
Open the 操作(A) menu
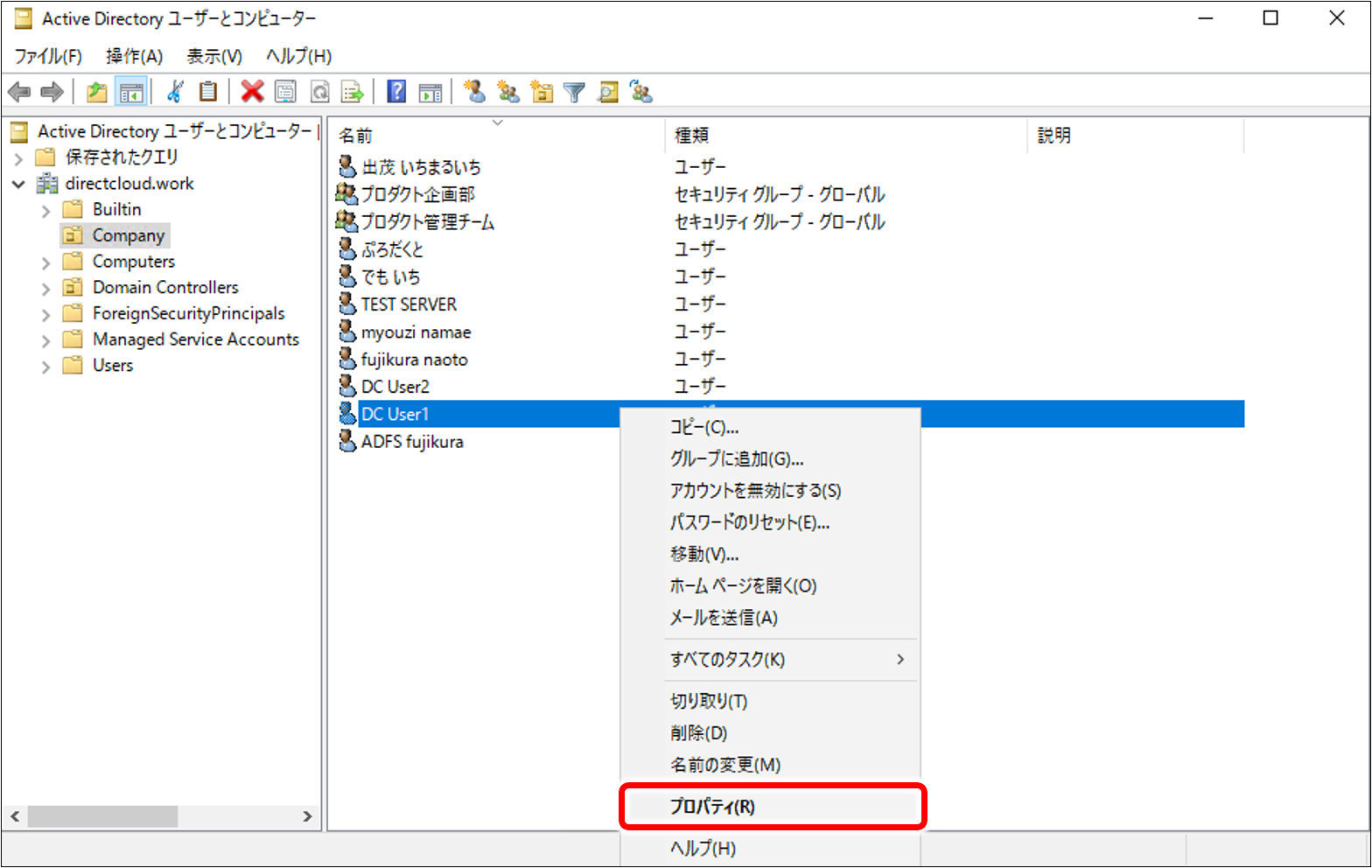point(134,56)
